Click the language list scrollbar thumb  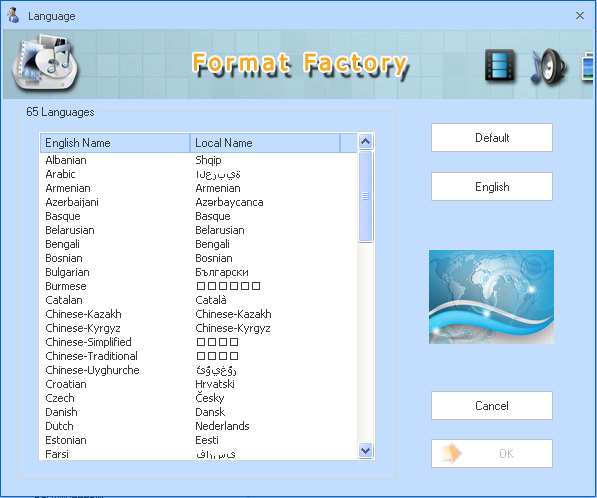click(366, 196)
